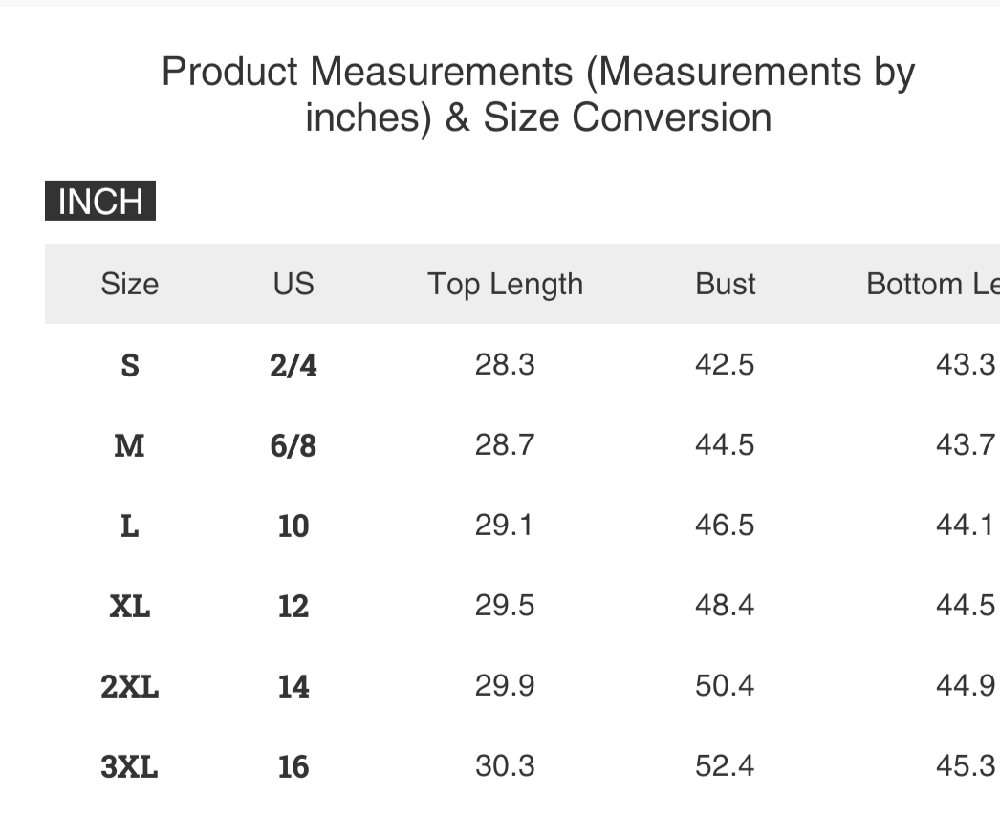Select the S size row label
This screenshot has width=1000, height=816.
[130, 366]
